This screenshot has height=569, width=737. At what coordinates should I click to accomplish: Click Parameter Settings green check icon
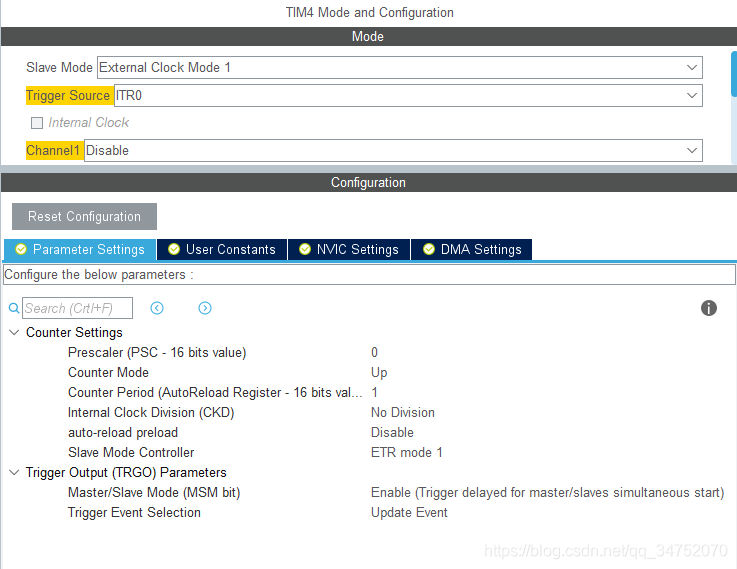(21, 249)
